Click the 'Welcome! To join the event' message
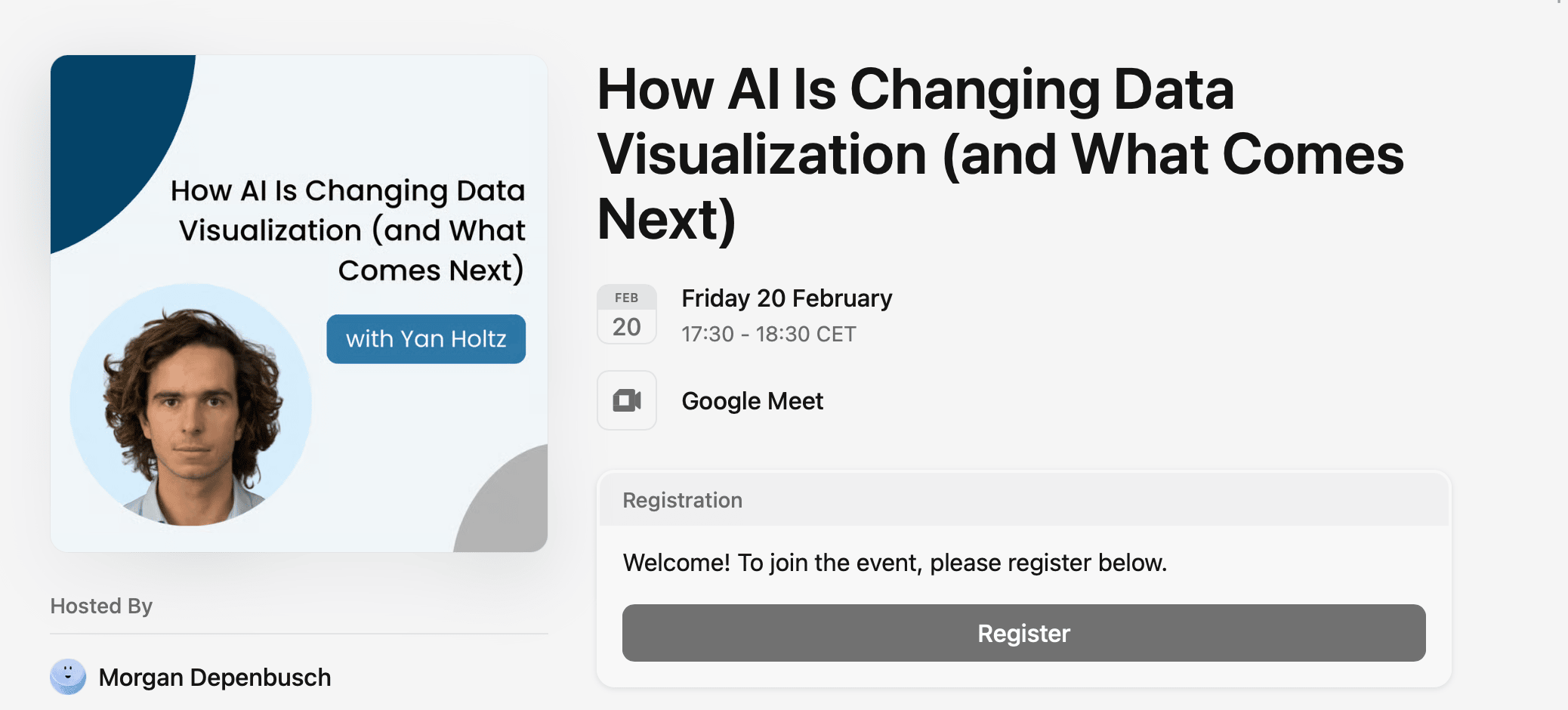The width and height of the screenshot is (1568, 710). [894, 563]
